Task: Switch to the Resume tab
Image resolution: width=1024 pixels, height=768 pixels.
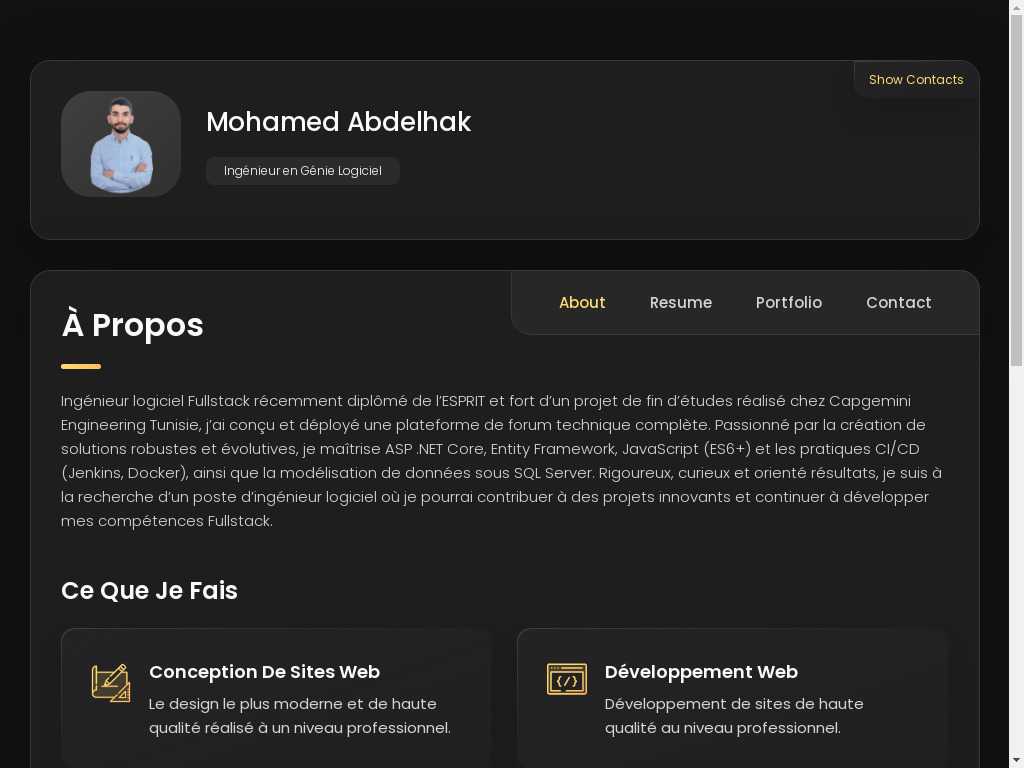Action: (681, 303)
